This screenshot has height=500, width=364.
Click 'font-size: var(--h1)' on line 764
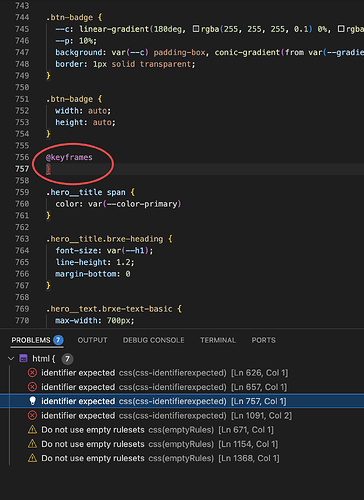click(x=104, y=251)
